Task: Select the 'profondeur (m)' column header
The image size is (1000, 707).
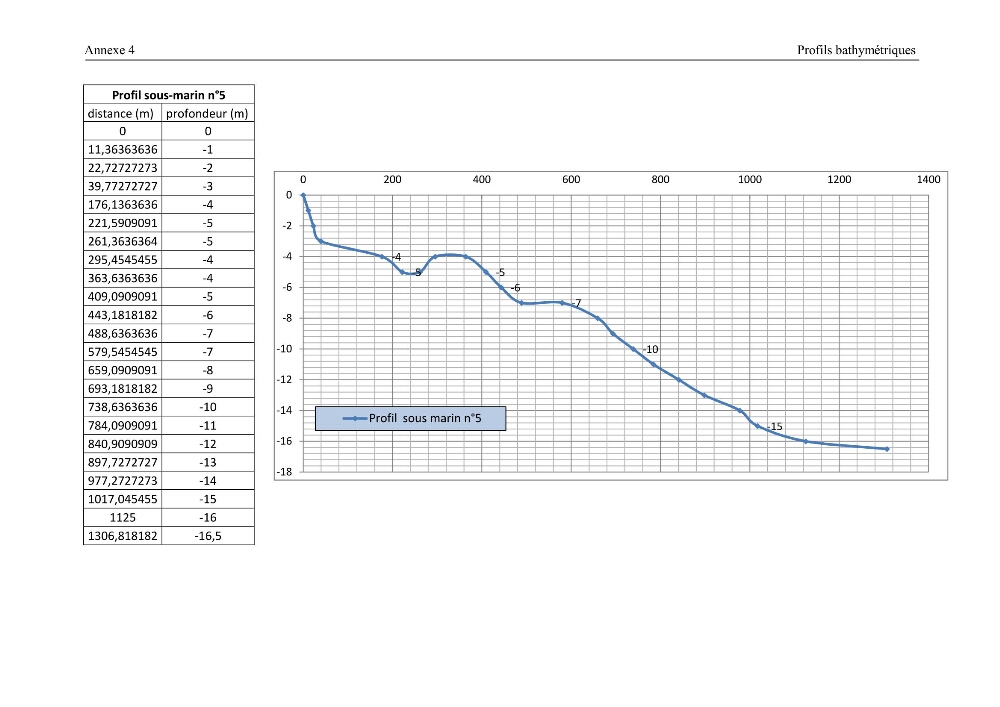Action: [207, 113]
